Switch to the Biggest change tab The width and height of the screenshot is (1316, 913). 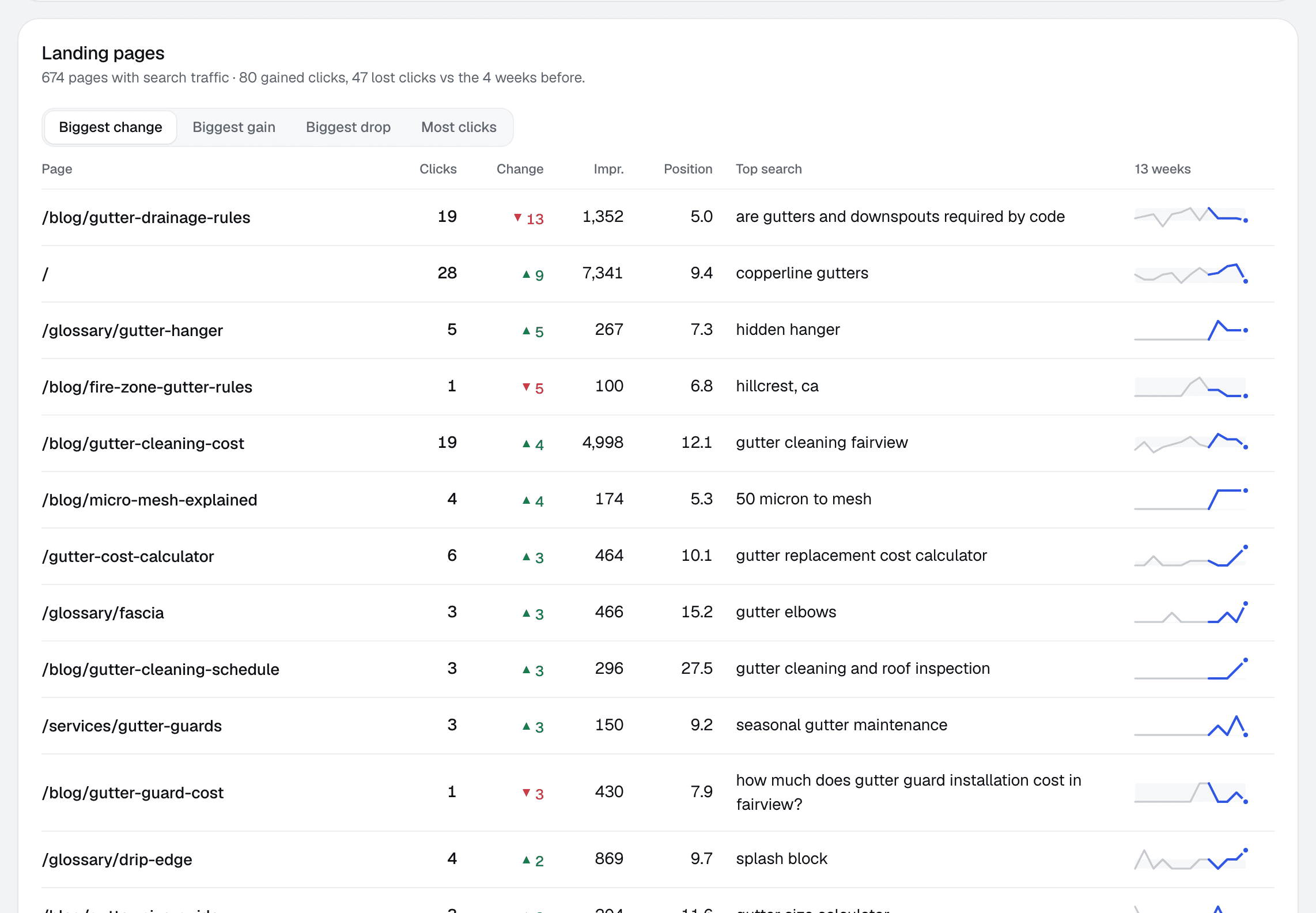(110, 127)
